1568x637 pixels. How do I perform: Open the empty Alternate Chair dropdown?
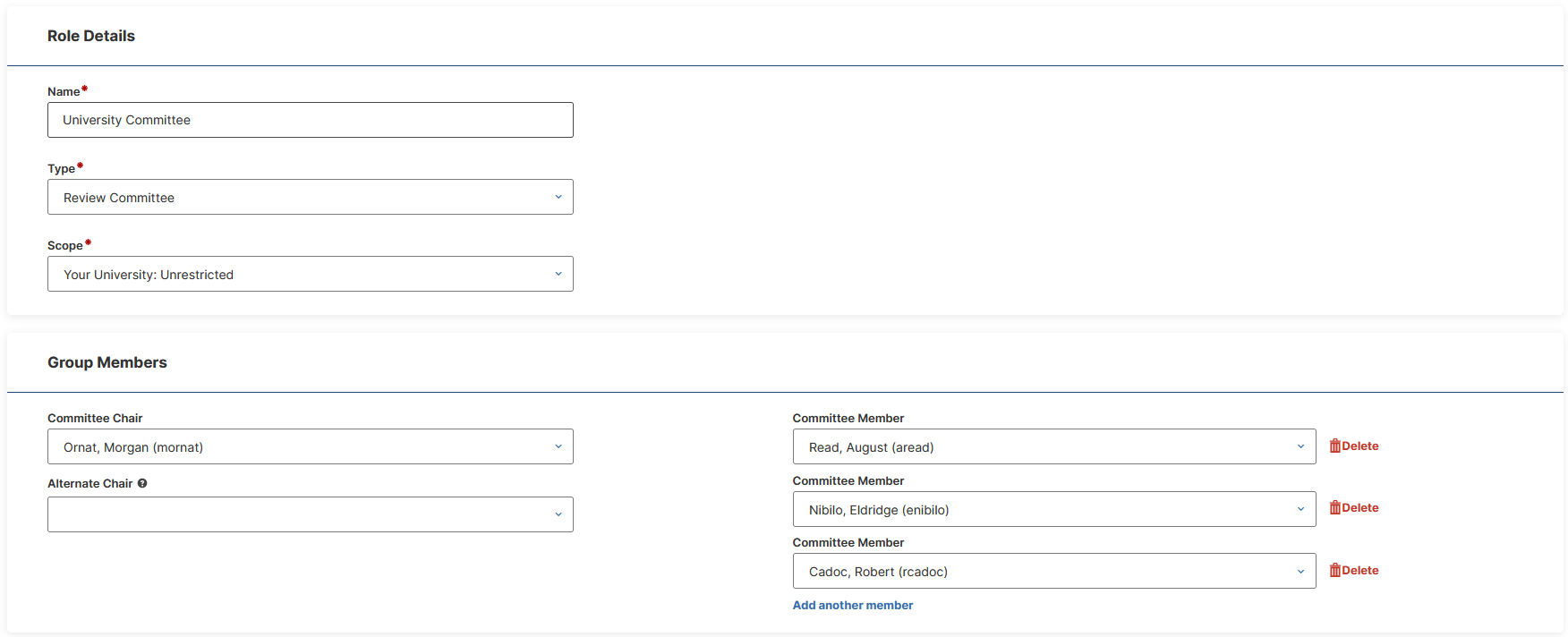click(311, 514)
